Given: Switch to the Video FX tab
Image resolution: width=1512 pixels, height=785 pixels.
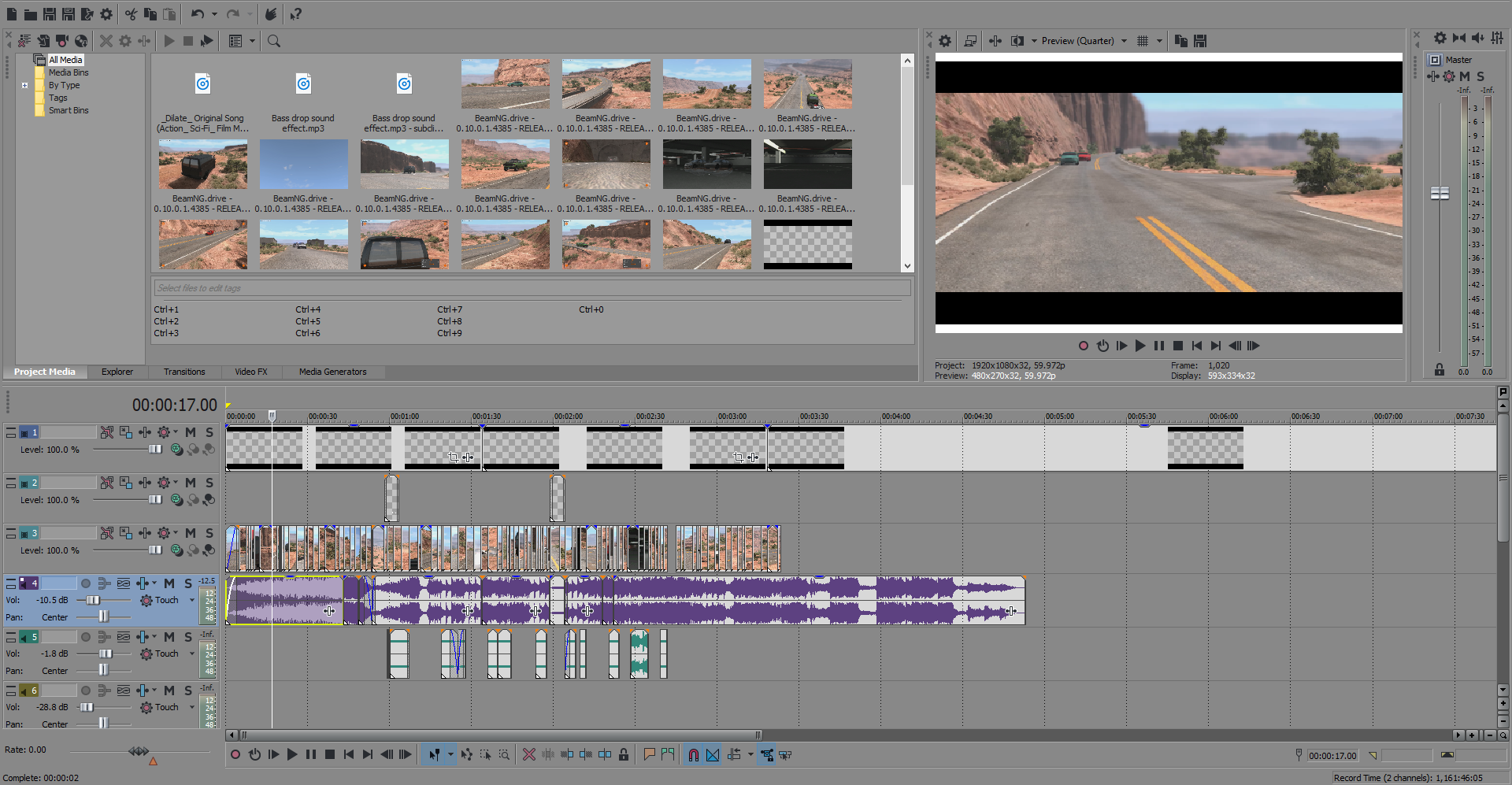Looking at the screenshot, I should 250,372.
